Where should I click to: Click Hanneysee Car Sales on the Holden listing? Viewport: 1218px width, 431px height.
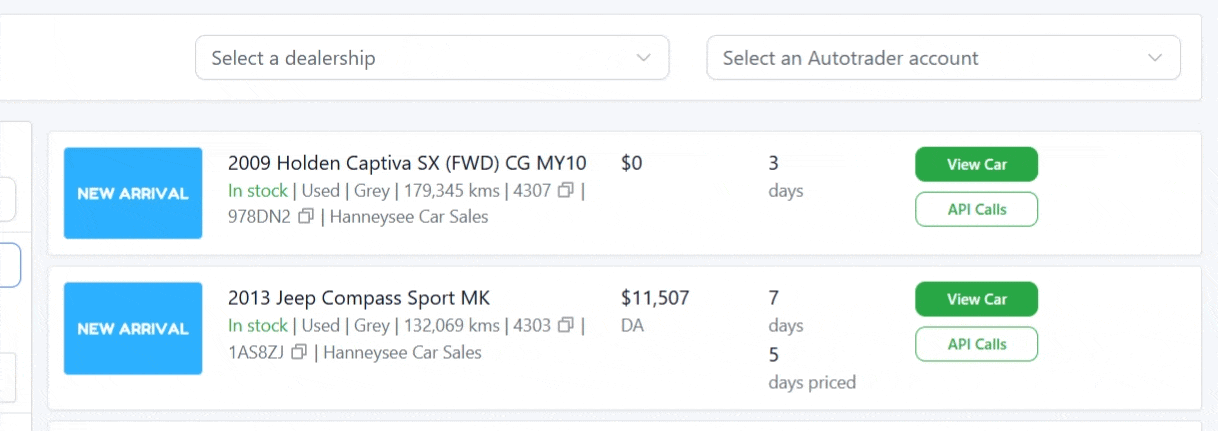tap(409, 216)
